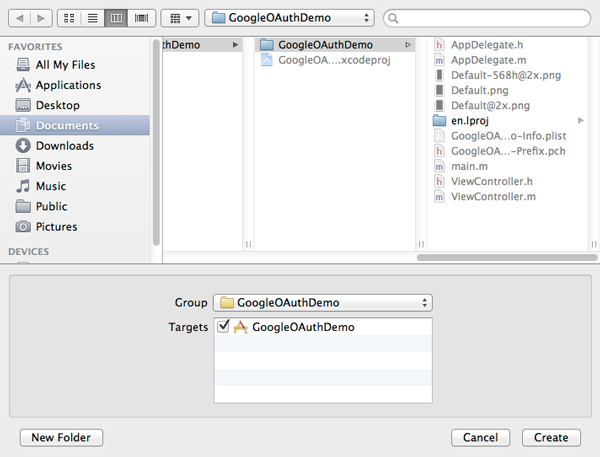Viewport: 600px width, 457px height.
Task: Open the Group popup menu
Action: [x=323, y=302]
